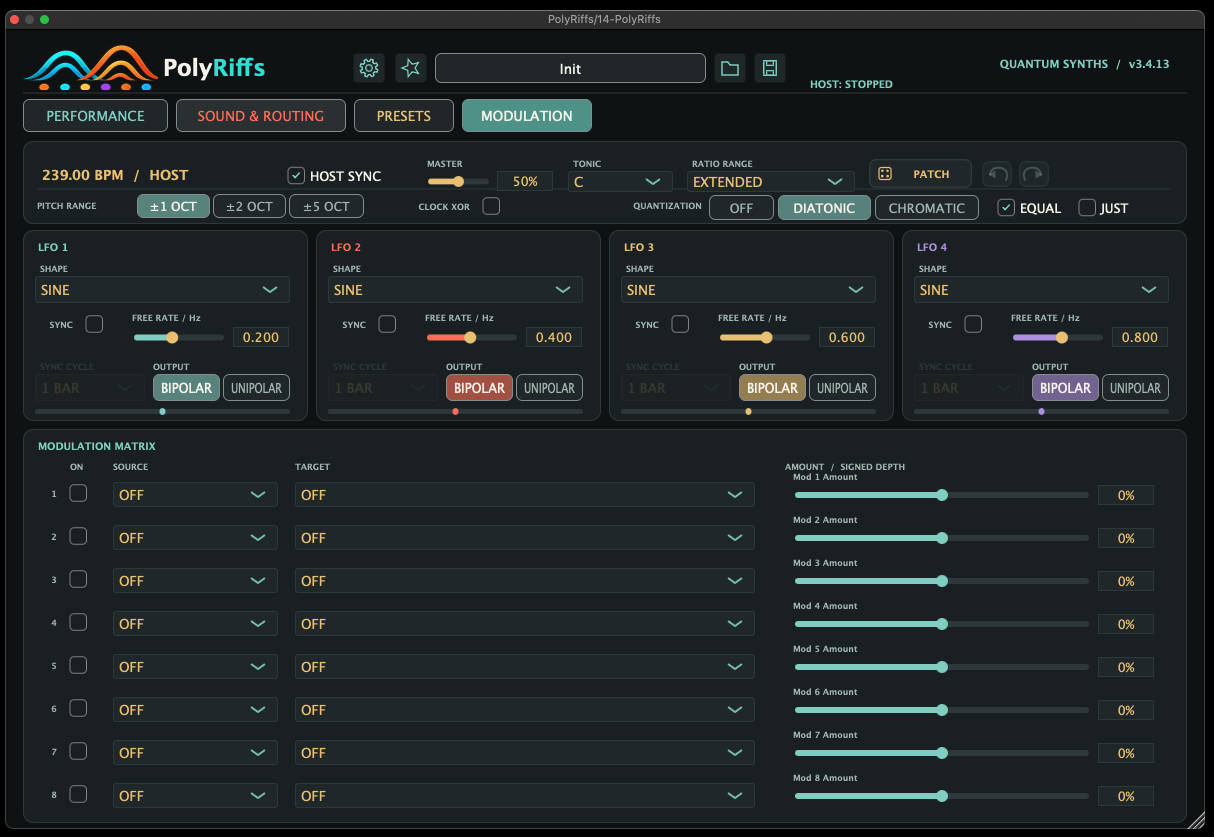Open LFO 3 SHAPE dropdown
This screenshot has width=1214, height=837.
pos(748,290)
